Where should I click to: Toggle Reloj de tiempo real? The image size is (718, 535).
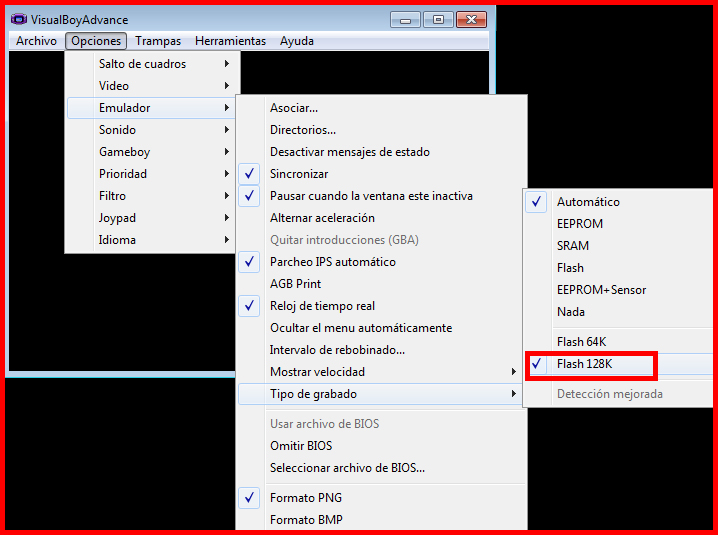click(381, 306)
